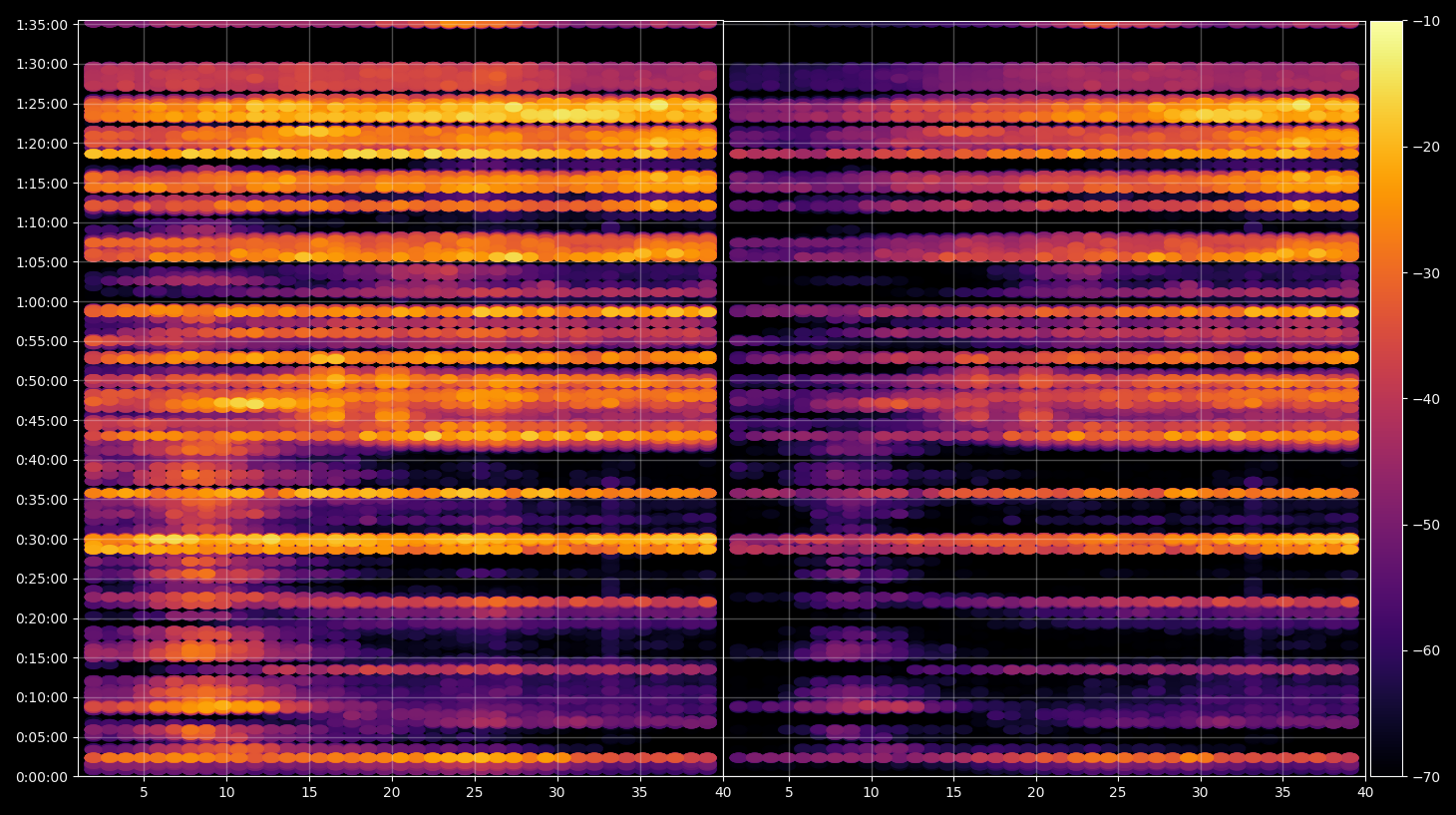Viewport: 1456px width, 815px height.
Task: Pick the 1:05:00 tick on the time axis
Action: 42,262
